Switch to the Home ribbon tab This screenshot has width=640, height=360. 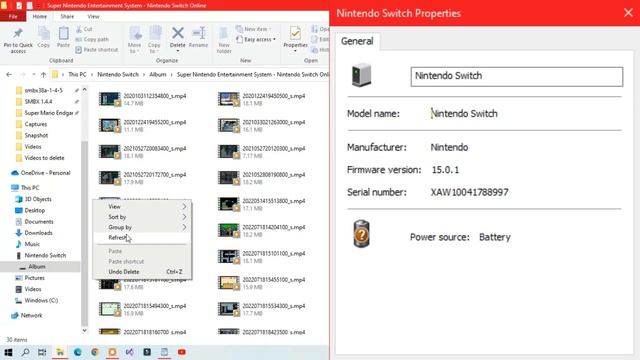(40, 16)
